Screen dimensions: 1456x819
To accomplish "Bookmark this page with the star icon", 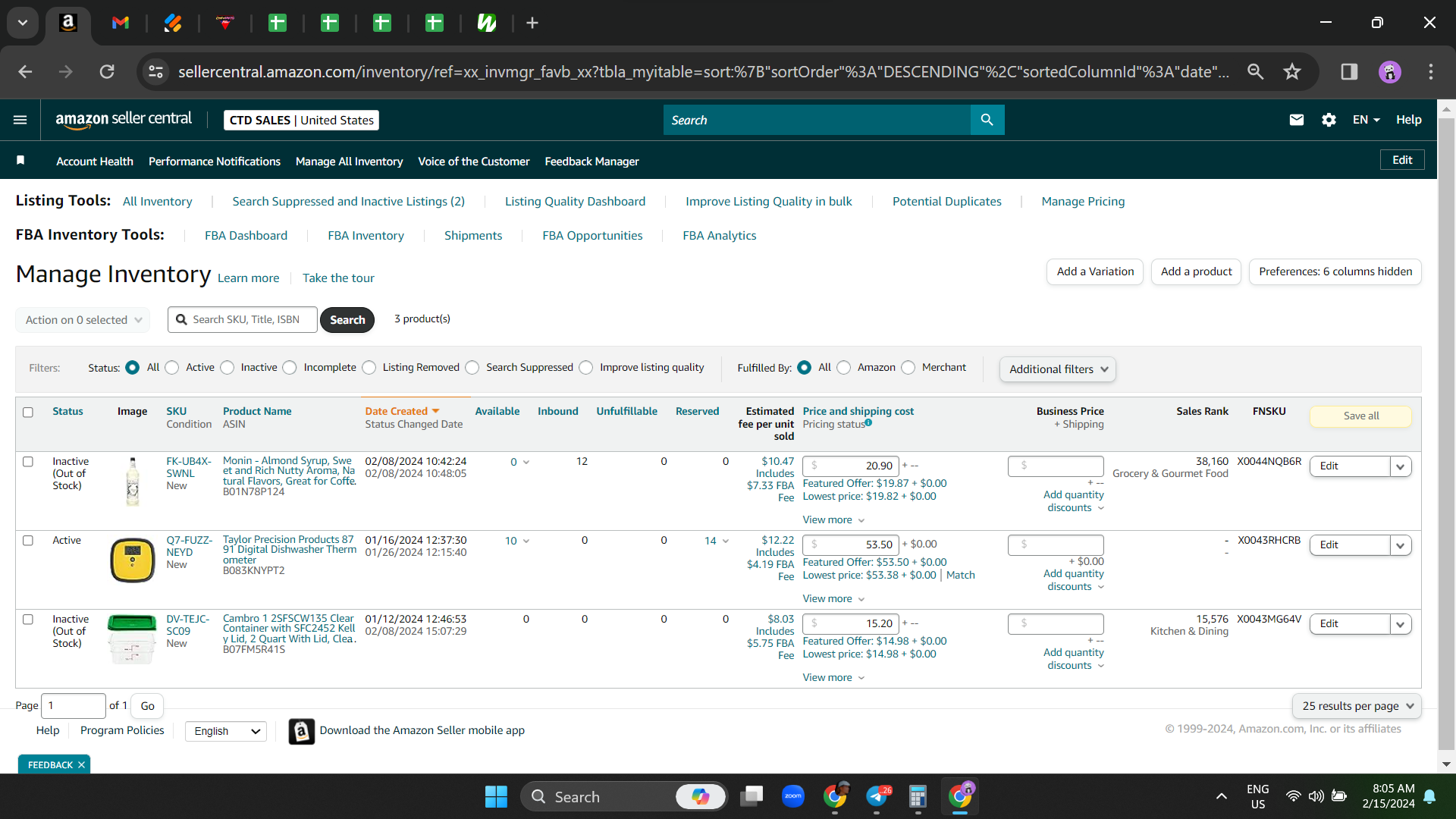I will (x=1292, y=72).
